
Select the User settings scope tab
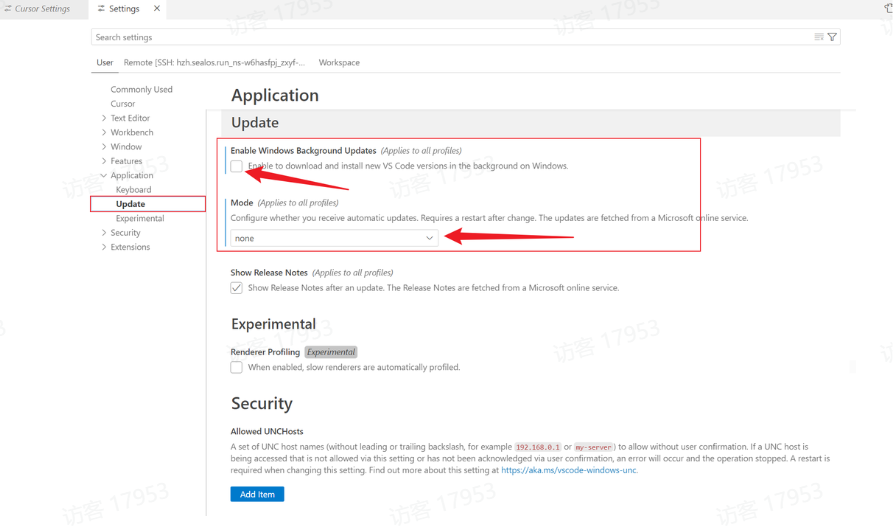(105, 63)
